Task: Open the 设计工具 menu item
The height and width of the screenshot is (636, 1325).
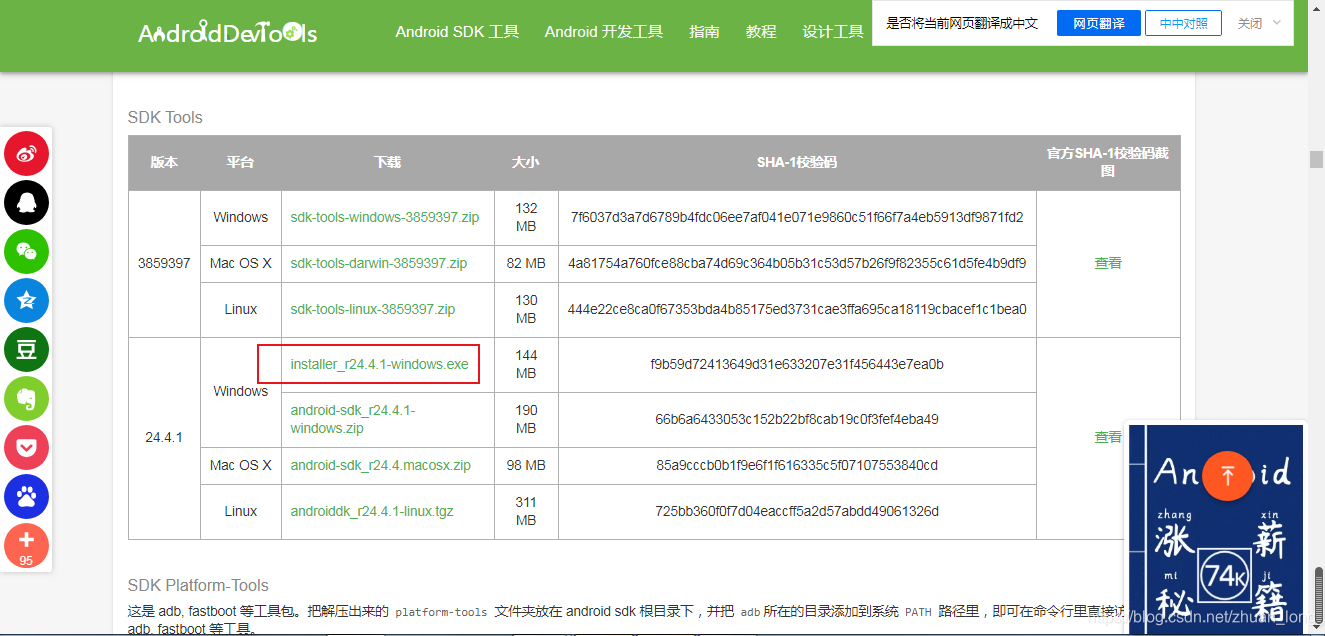Action: tap(833, 32)
